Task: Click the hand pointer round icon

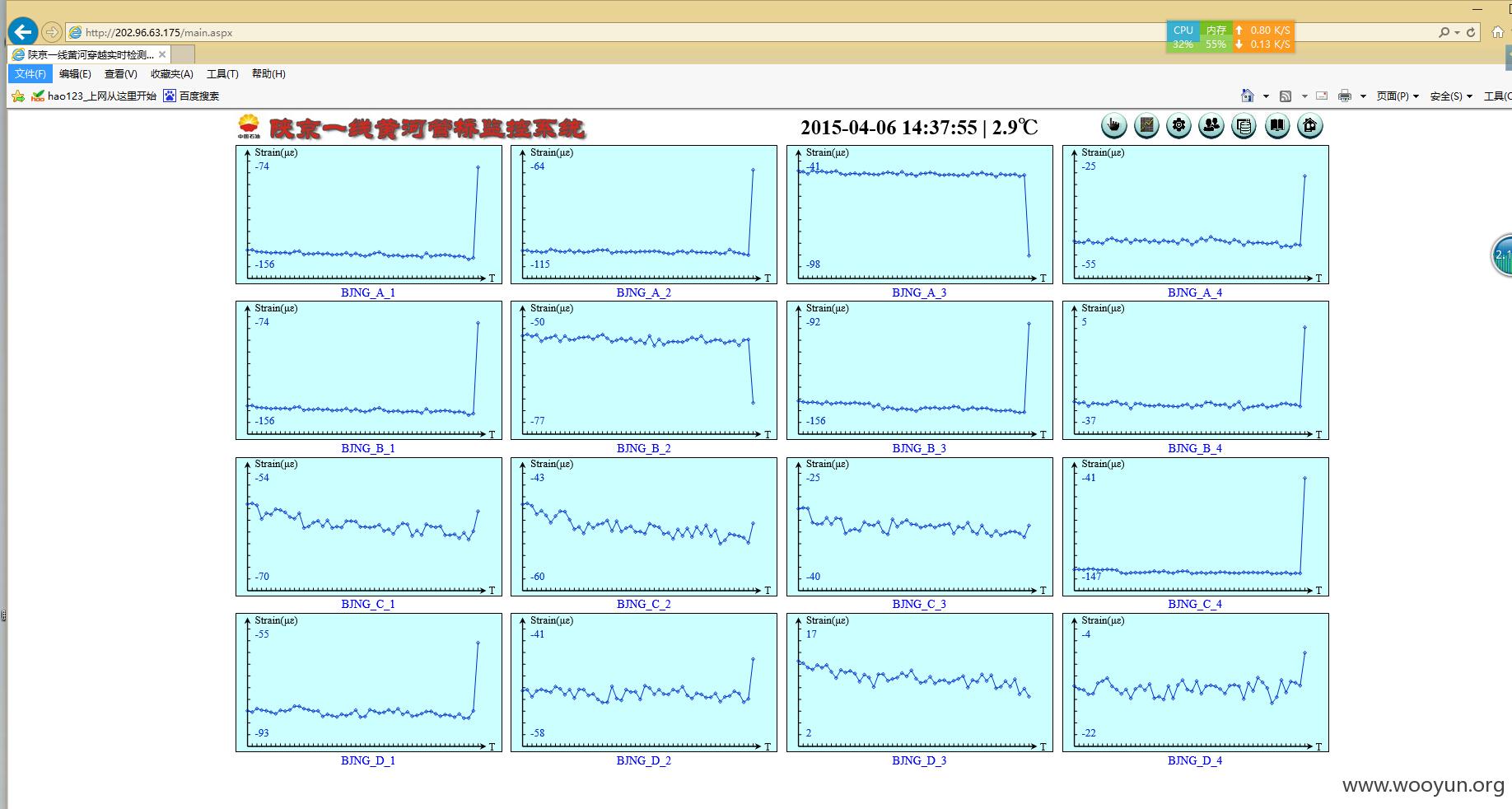Action: tap(1113, 126)
